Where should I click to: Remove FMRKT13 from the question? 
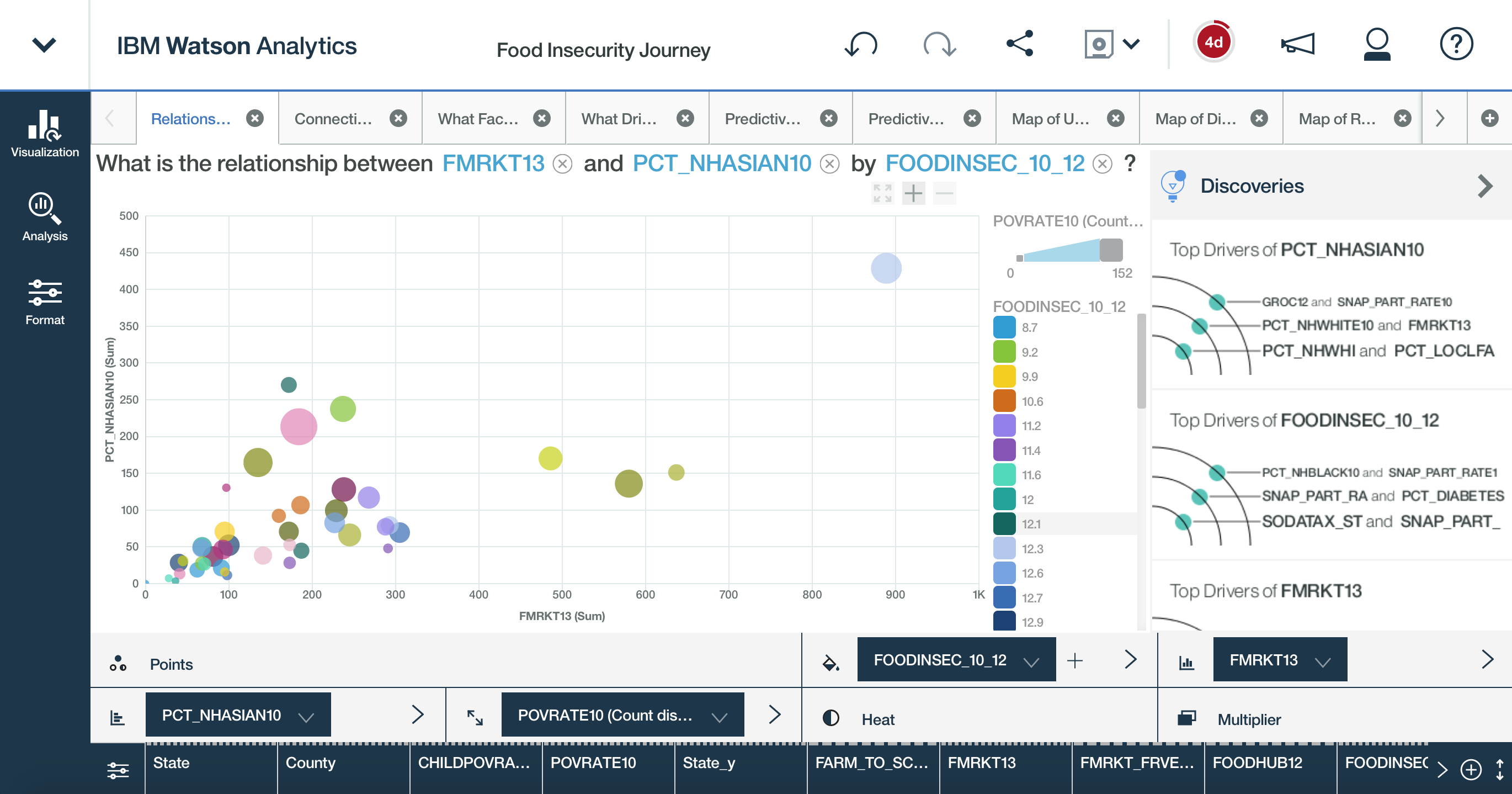562,164
